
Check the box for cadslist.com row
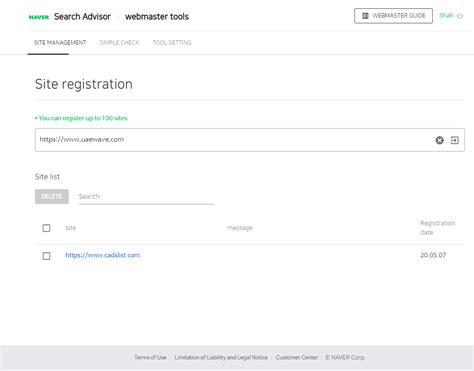pos(46,256)
